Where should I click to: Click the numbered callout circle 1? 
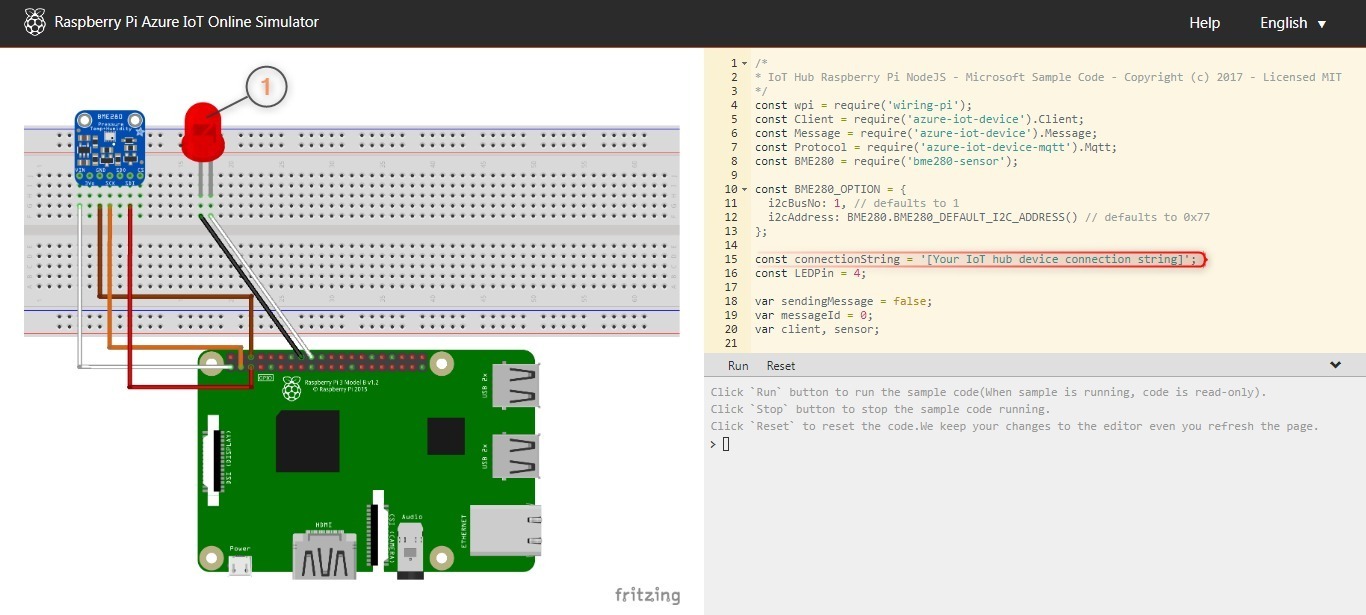pos(266,87)
